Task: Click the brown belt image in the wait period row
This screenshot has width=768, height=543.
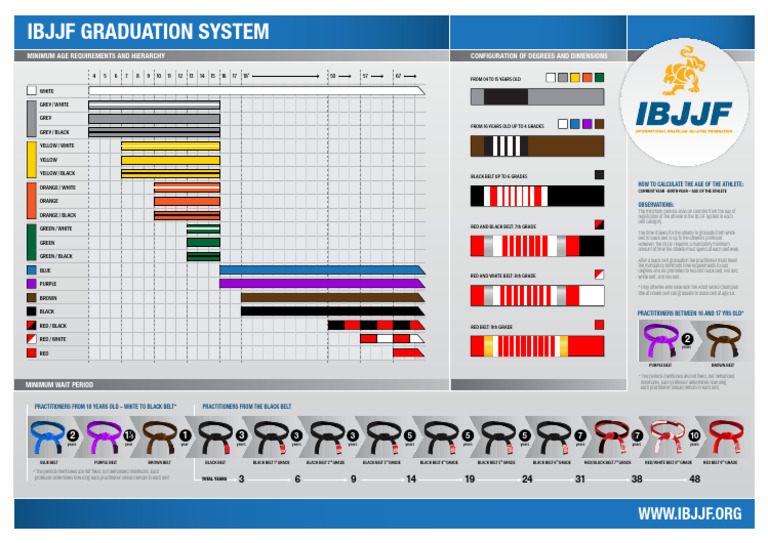Action: (160, 437)
